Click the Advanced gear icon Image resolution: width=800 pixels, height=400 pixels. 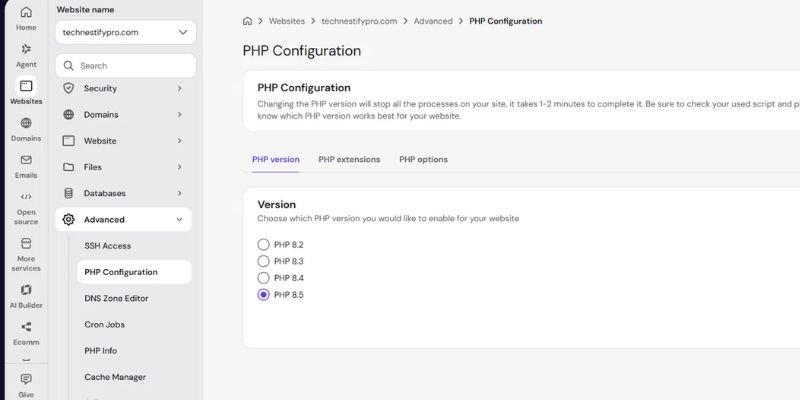click(x=68, y=219)
